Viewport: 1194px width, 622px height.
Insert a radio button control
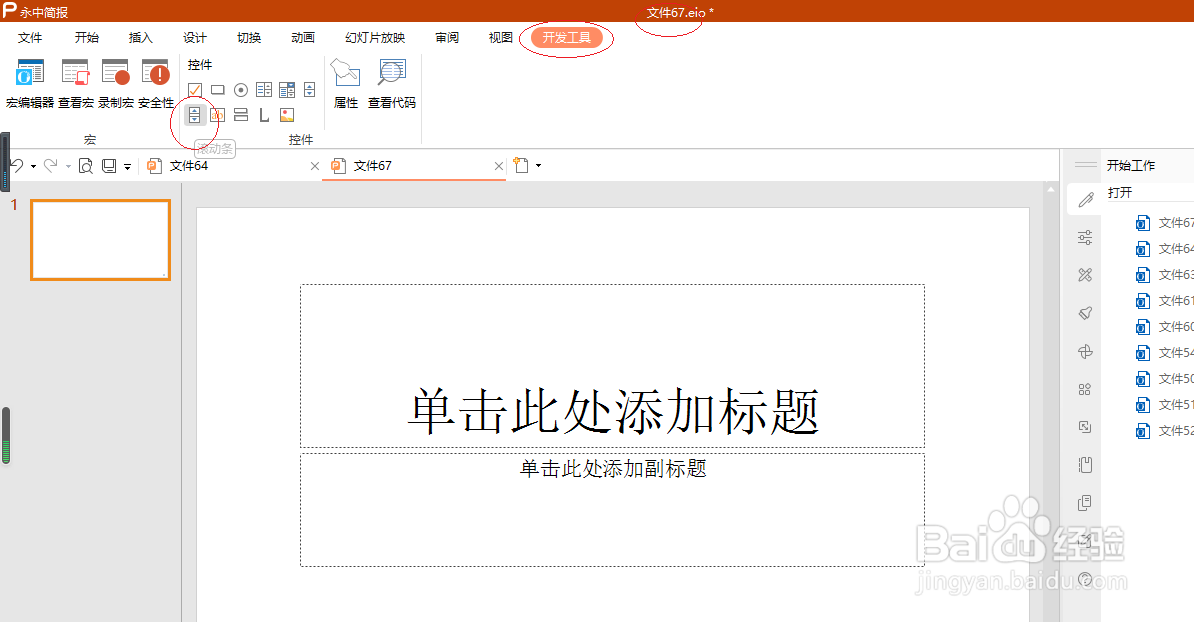240,89
